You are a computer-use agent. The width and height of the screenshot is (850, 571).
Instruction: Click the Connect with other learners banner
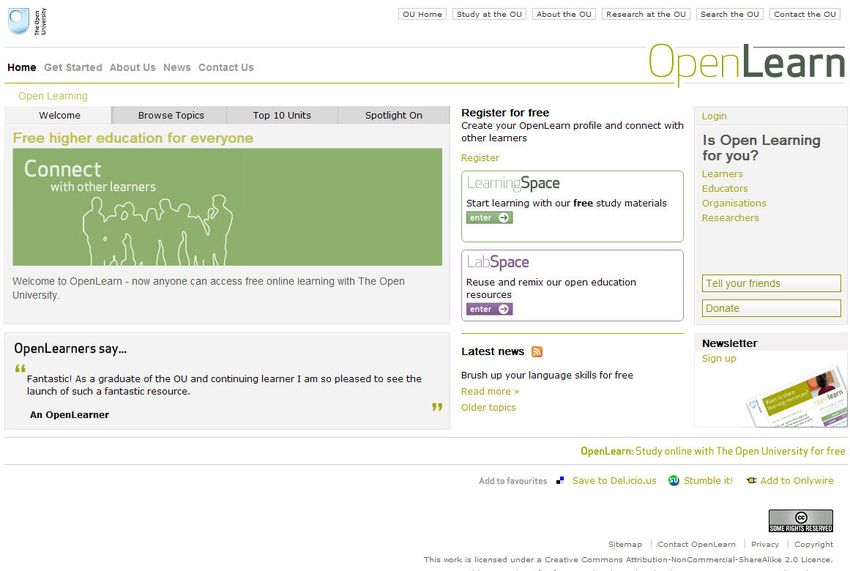[227, 207]
